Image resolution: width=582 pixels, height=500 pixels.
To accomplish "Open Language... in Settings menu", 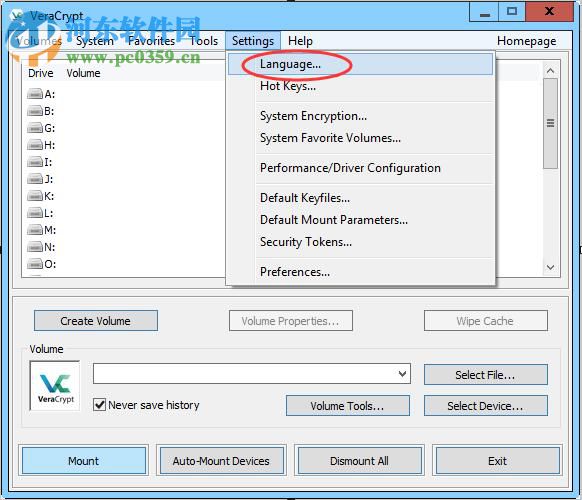I will (360, 64).
